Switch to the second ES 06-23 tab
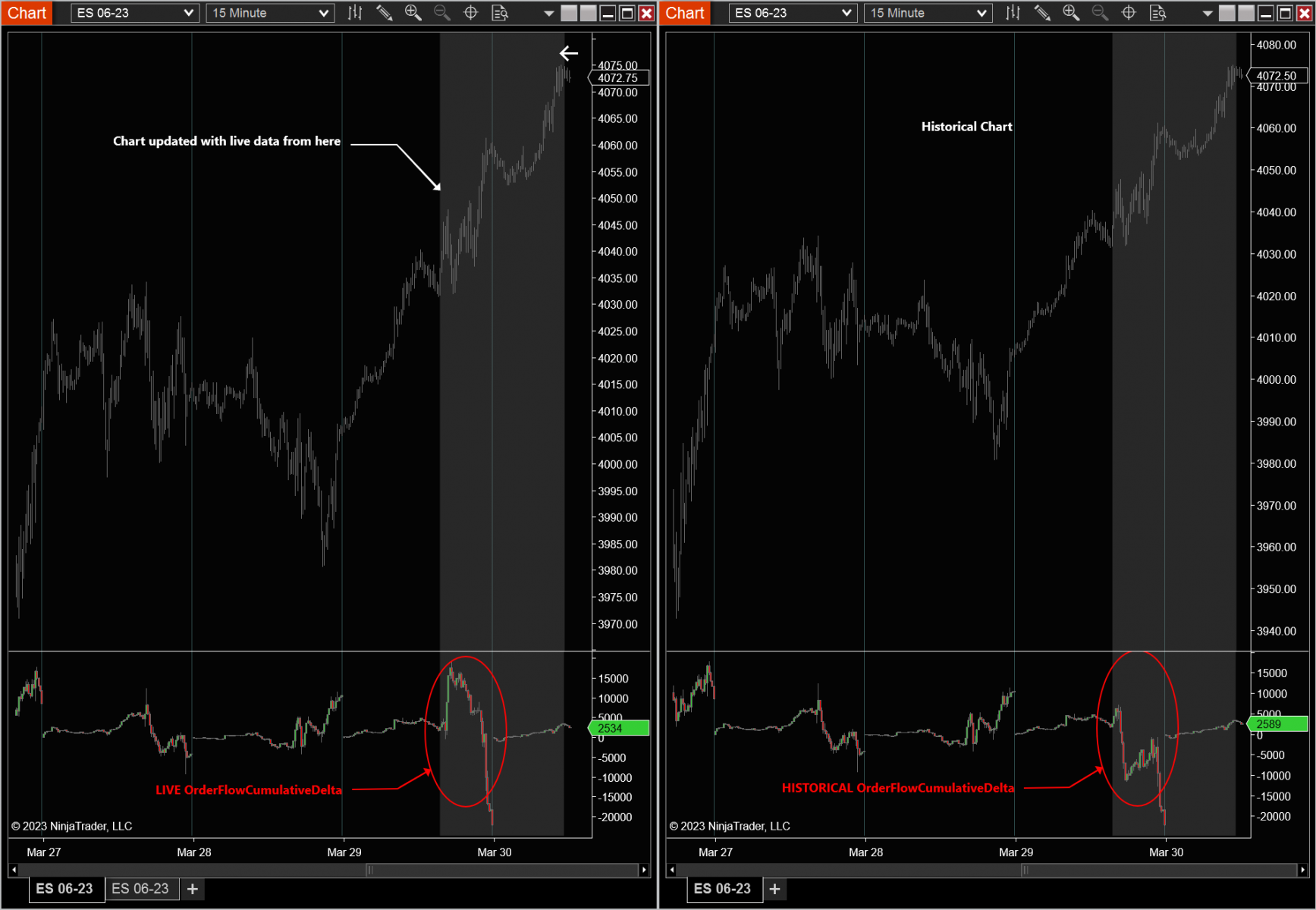1316x910 pixels. point(142,888)
